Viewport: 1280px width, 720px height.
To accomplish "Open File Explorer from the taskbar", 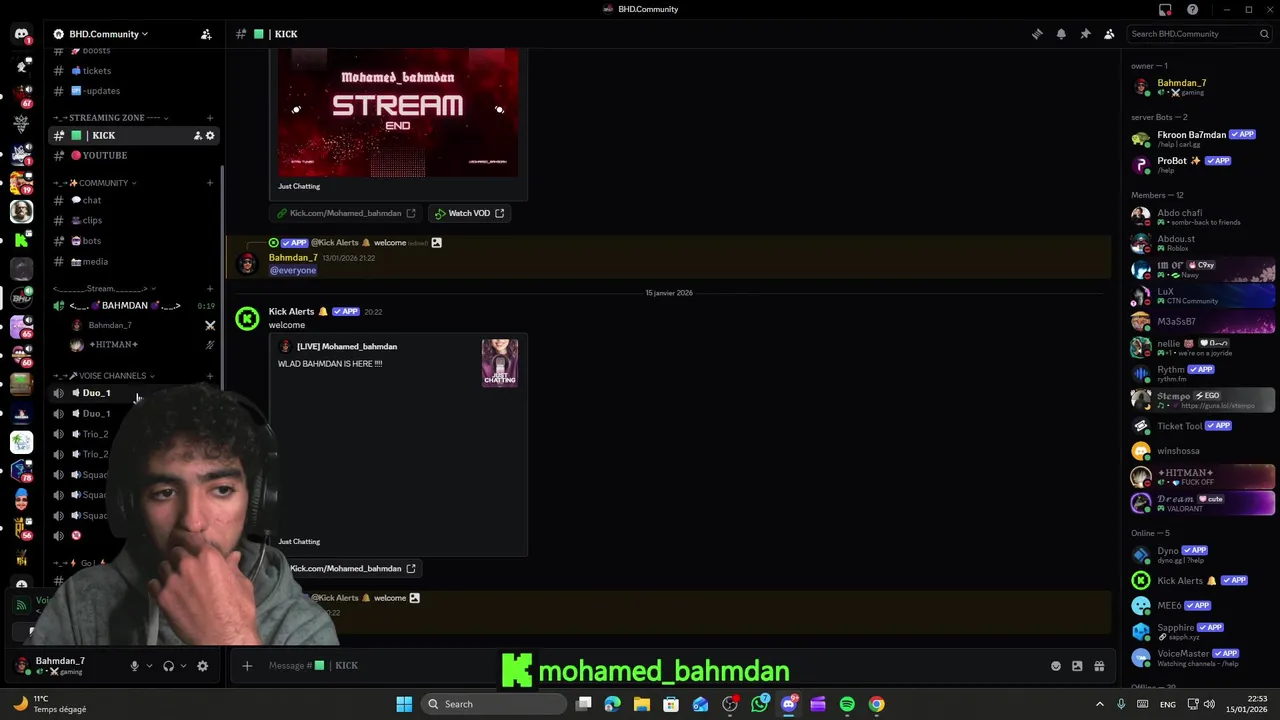I will 642,704.
